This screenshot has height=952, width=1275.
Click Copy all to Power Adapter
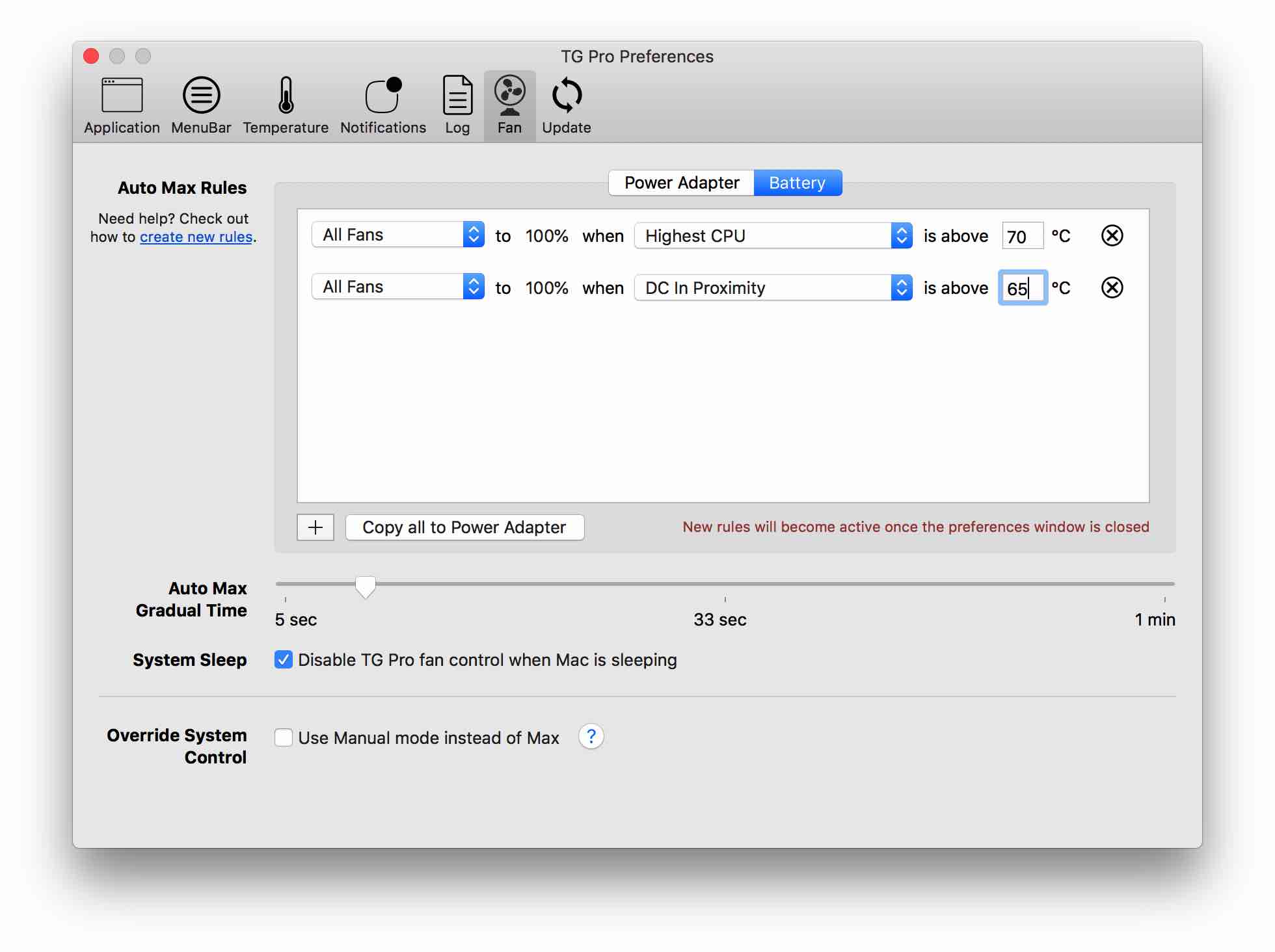(464, 527)
